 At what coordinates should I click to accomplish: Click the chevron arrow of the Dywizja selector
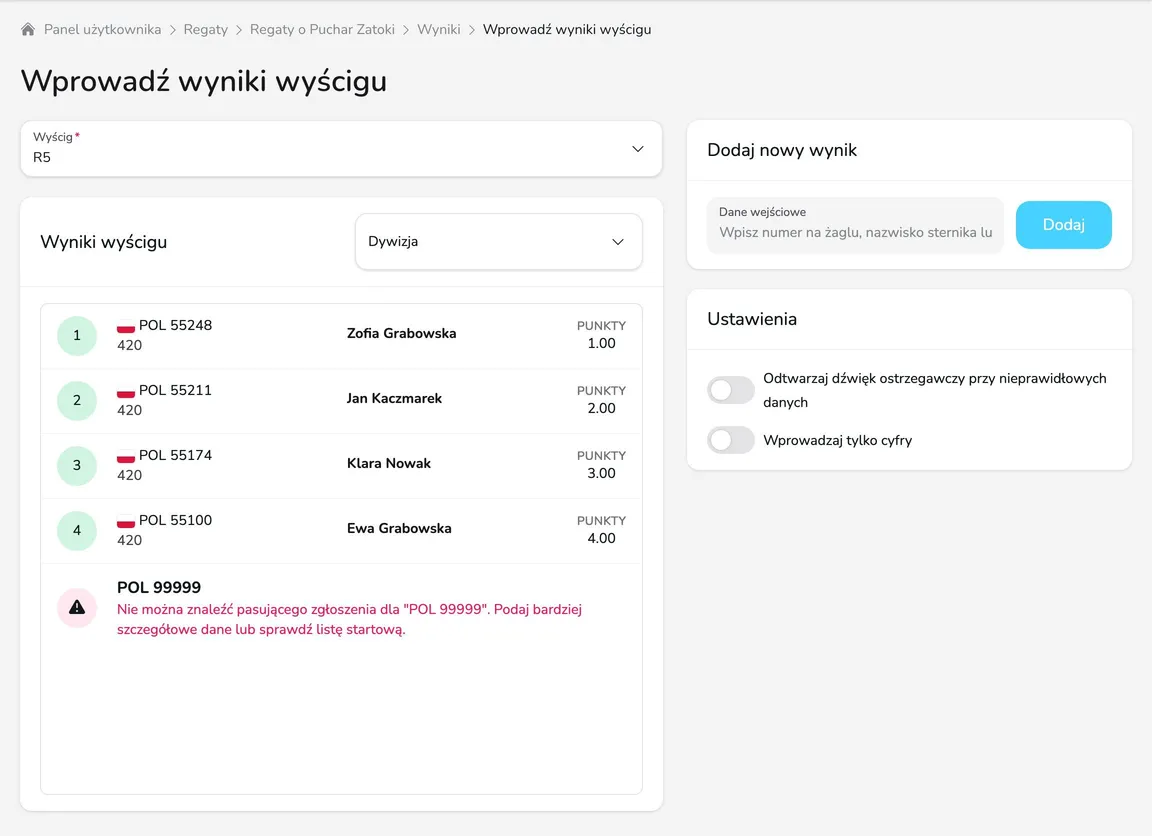[x=618, y=242]
